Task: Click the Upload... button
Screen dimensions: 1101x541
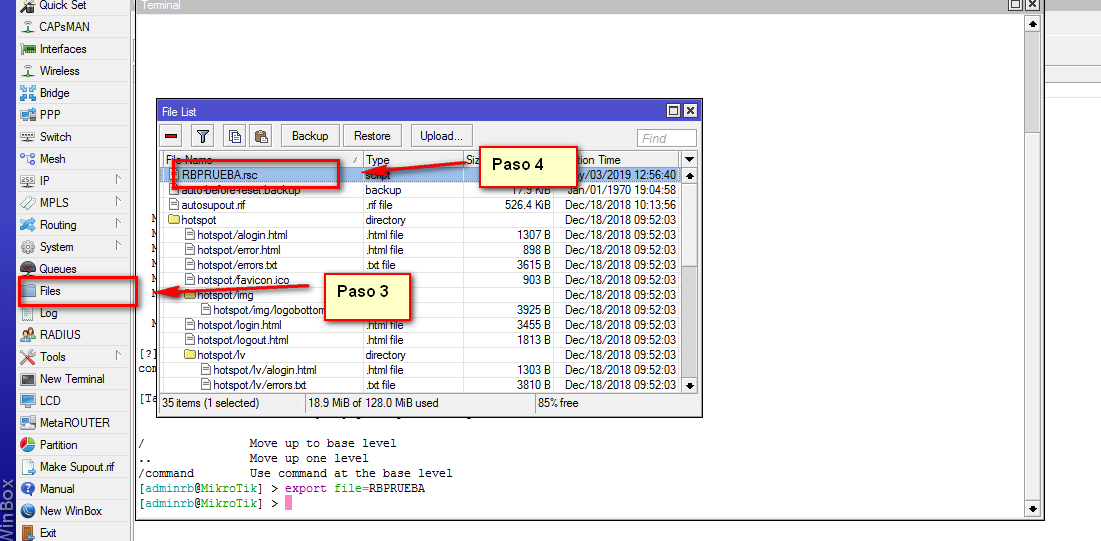Action: pos(441,136)
